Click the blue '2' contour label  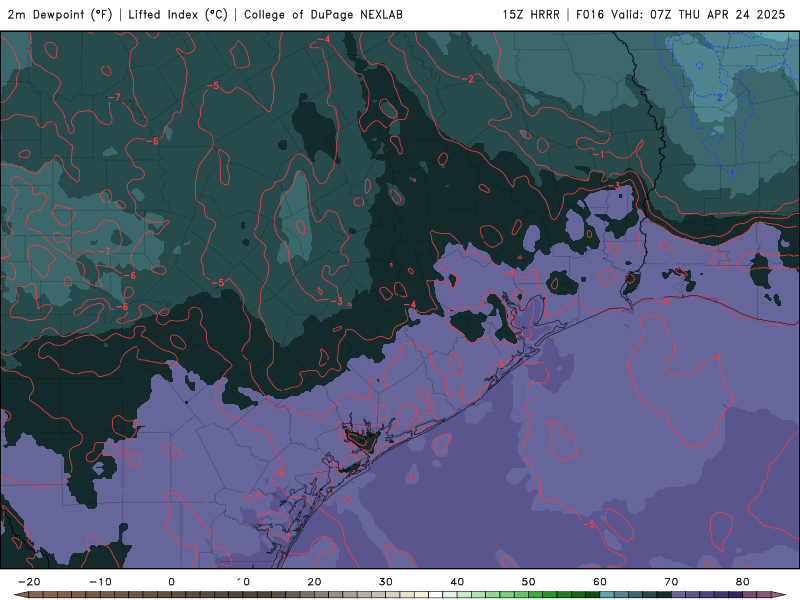(x=719, y=97)
